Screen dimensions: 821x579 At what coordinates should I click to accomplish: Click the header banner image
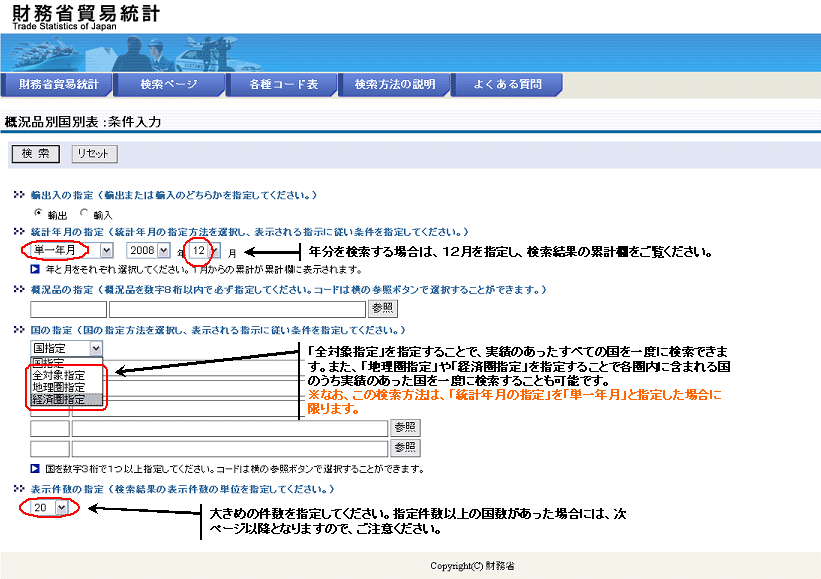click(410, 52)
